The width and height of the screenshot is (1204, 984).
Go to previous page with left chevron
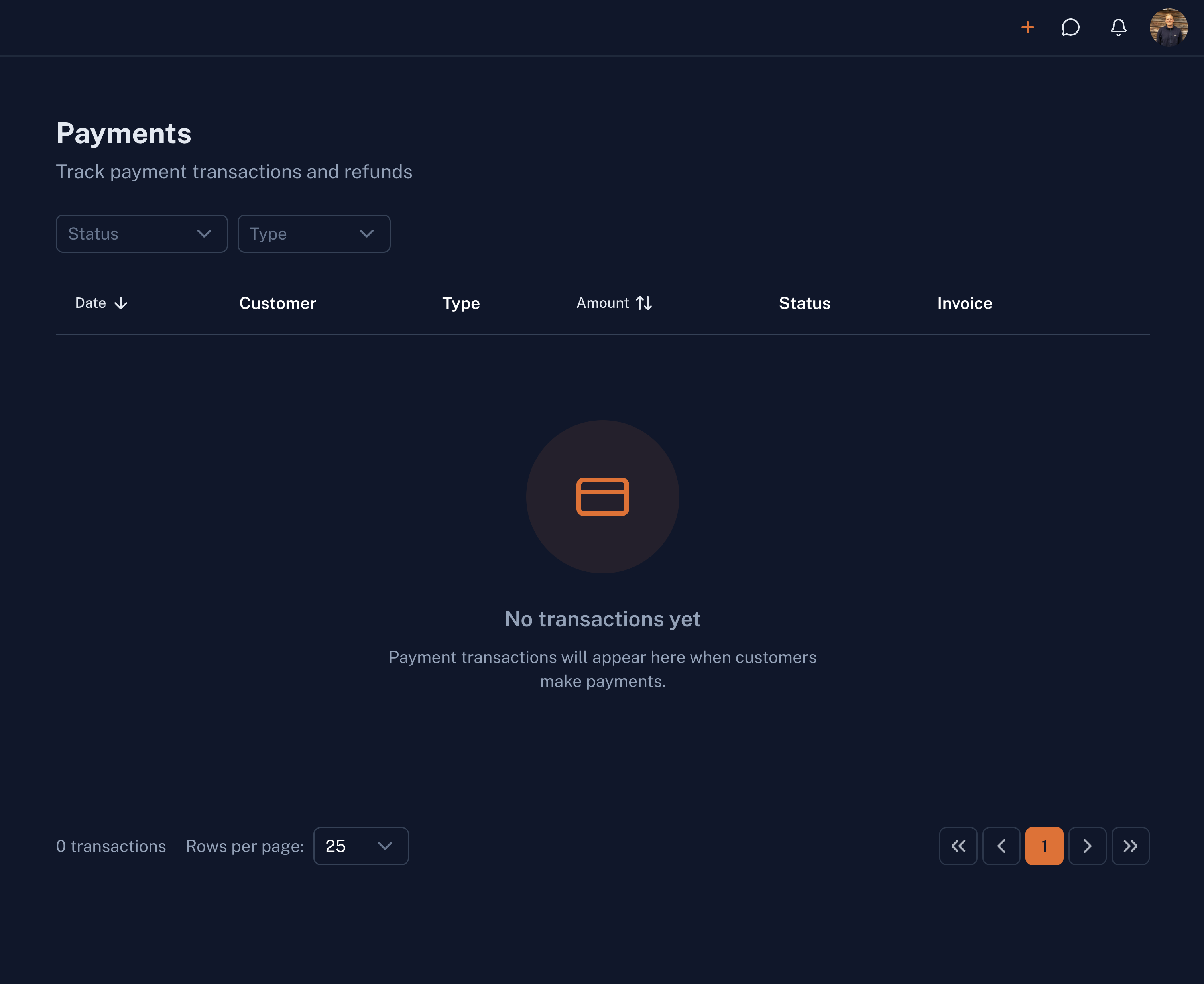coord(1001,846)
